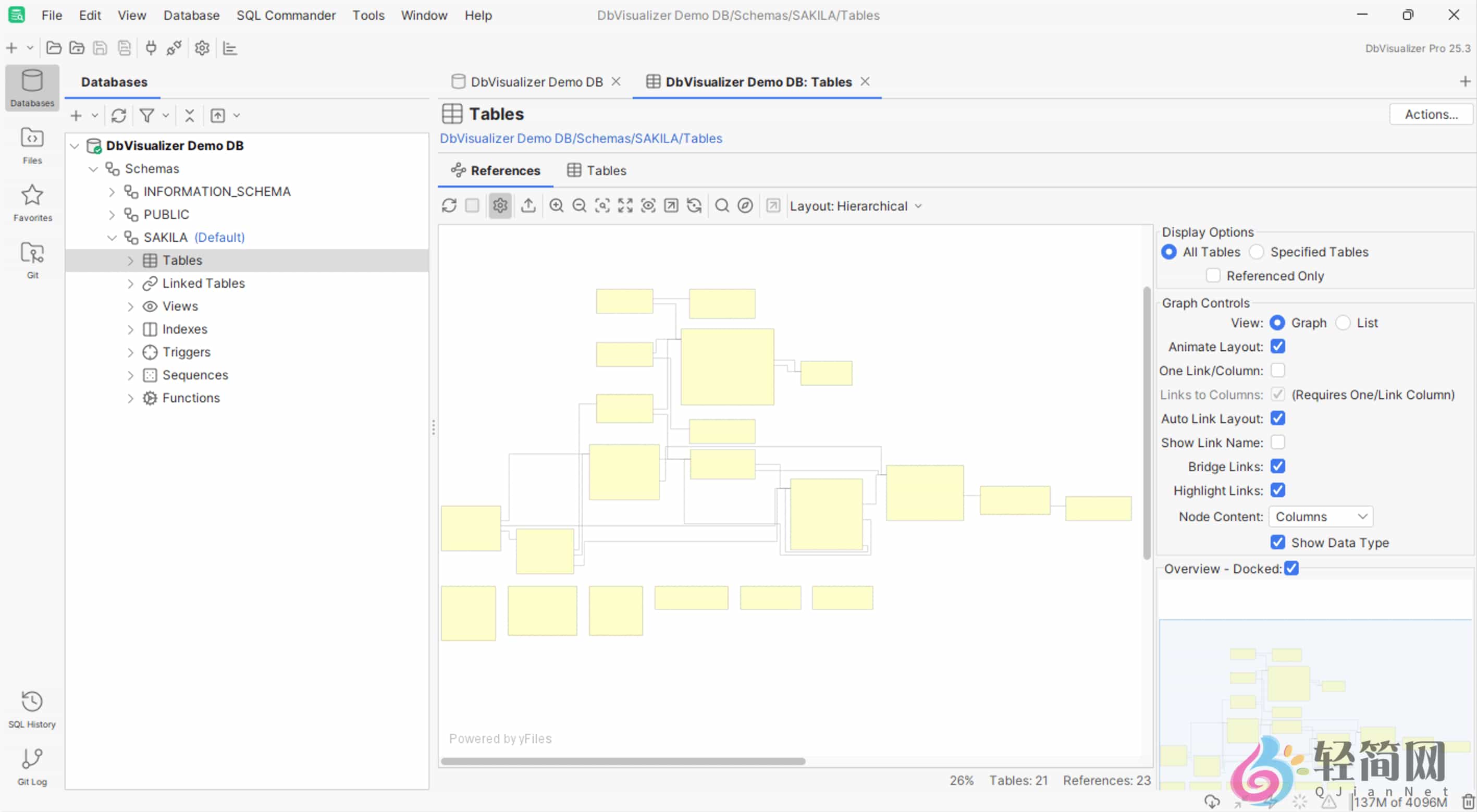Click the Actions button at top right
The width and height of the screenshot is (1477, 812).
(1431, 114)
